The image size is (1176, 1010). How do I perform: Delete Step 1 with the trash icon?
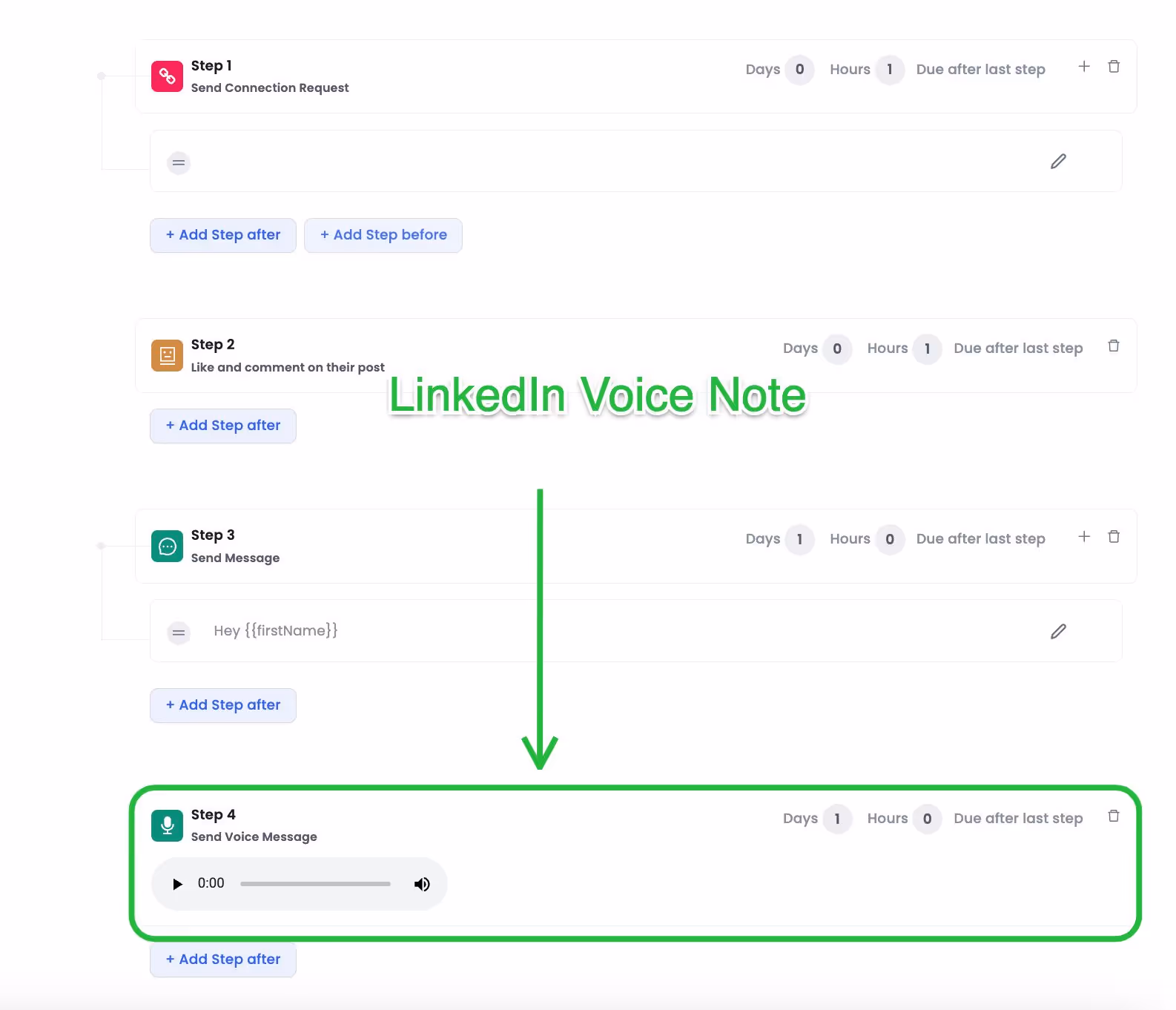pyautogui.click(x=1114, y=67)
